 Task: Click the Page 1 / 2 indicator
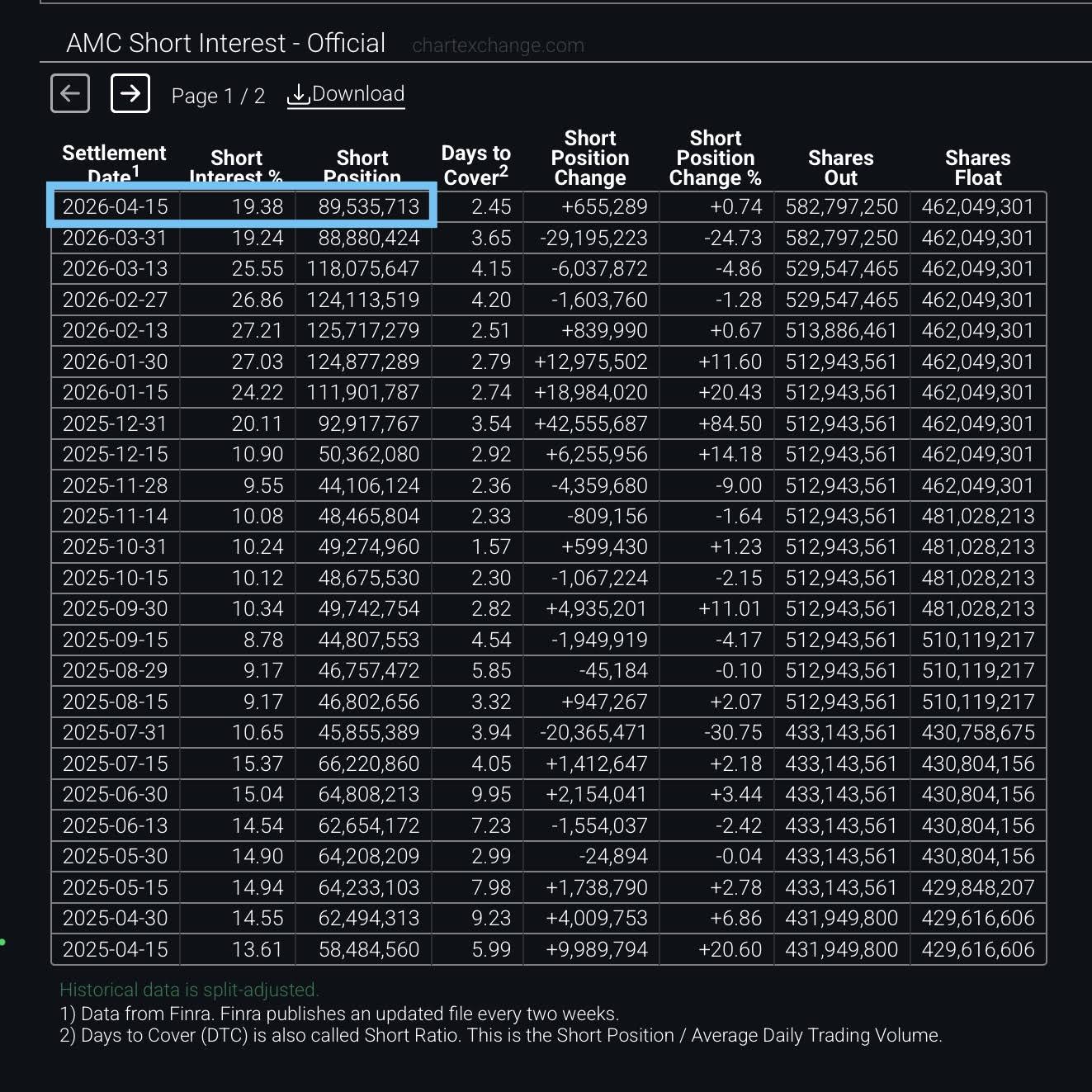218,96
